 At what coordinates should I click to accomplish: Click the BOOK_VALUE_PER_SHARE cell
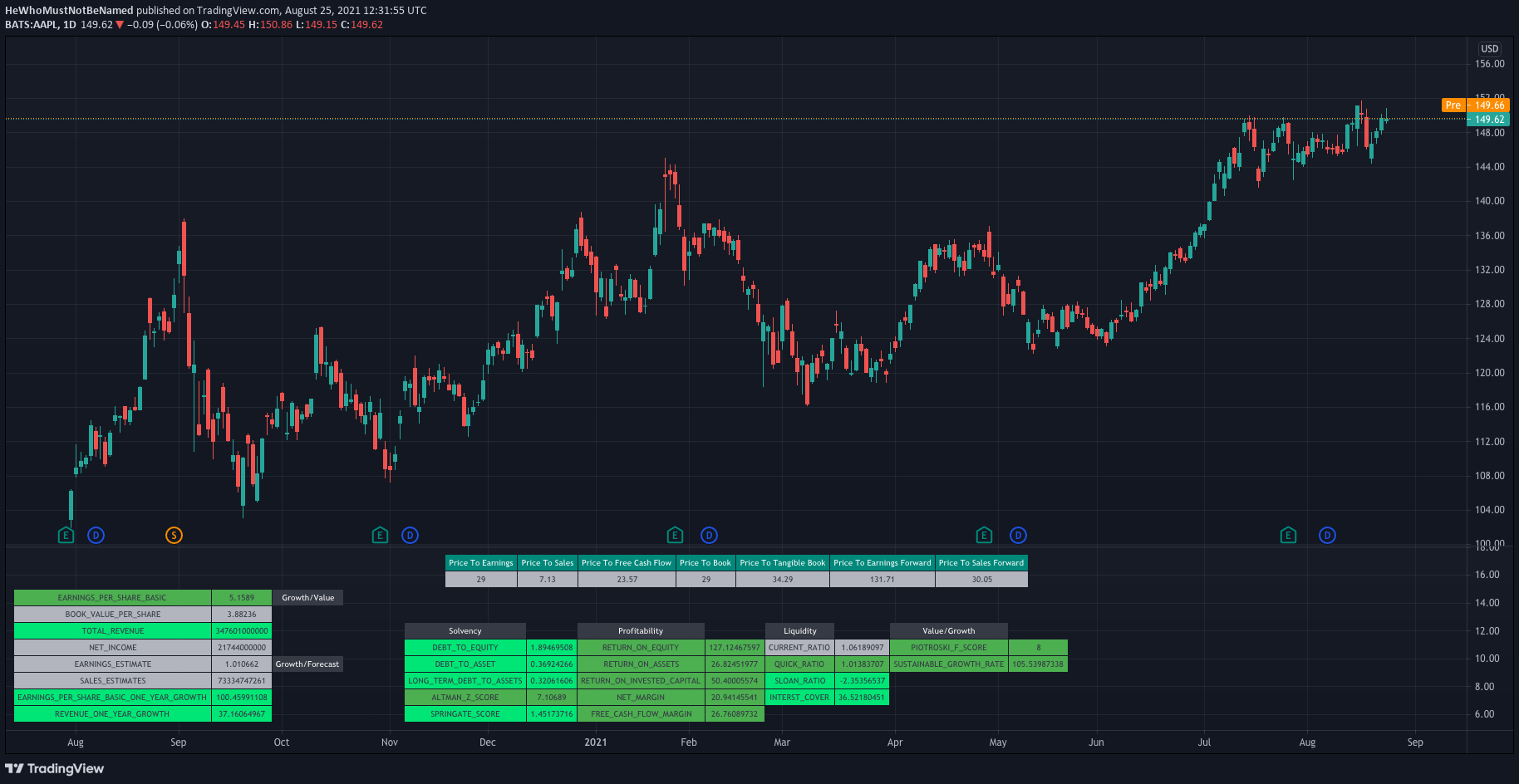112,615
